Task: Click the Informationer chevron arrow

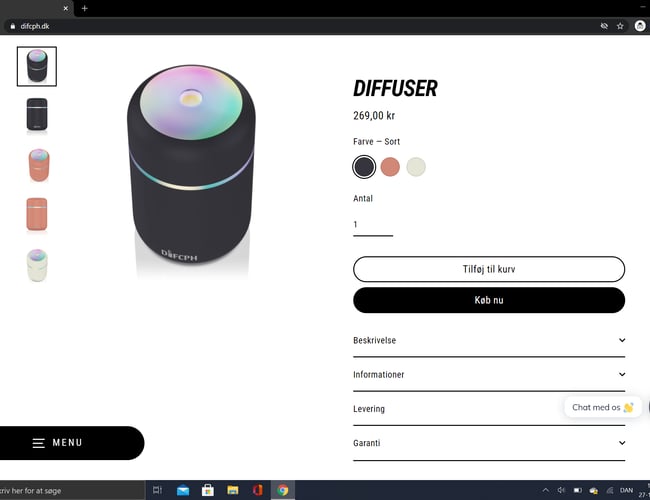Action: tap(622, 374)
